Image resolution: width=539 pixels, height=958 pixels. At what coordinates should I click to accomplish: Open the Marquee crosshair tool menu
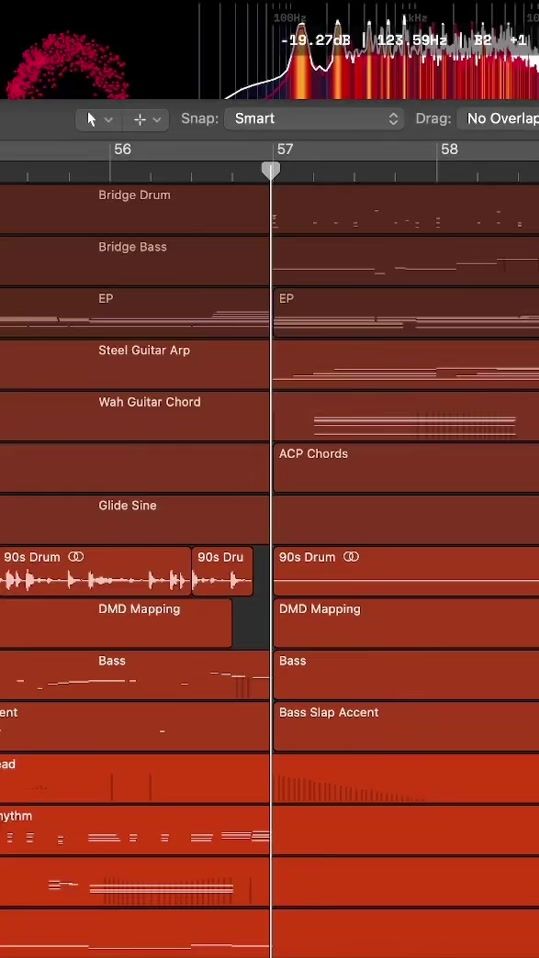[147, 119]
